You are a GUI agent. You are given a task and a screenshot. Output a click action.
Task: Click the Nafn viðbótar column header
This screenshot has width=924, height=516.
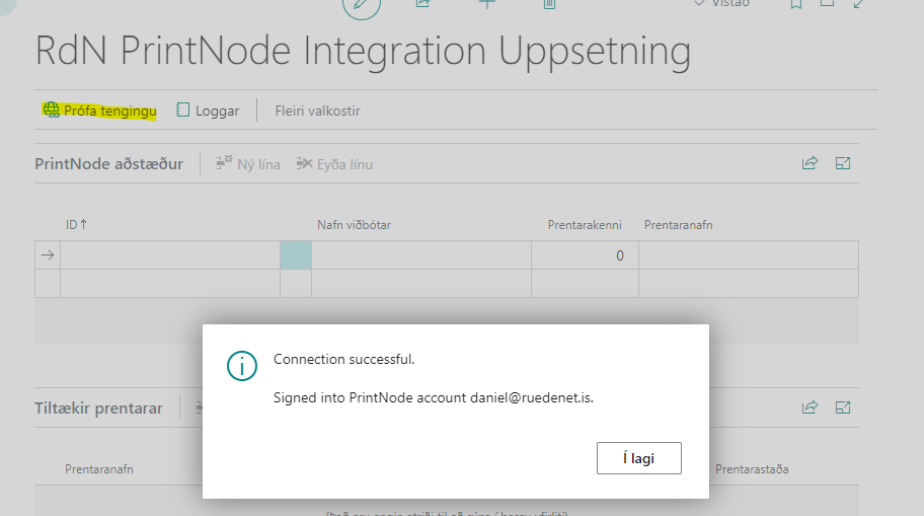[x=353, y=225]
